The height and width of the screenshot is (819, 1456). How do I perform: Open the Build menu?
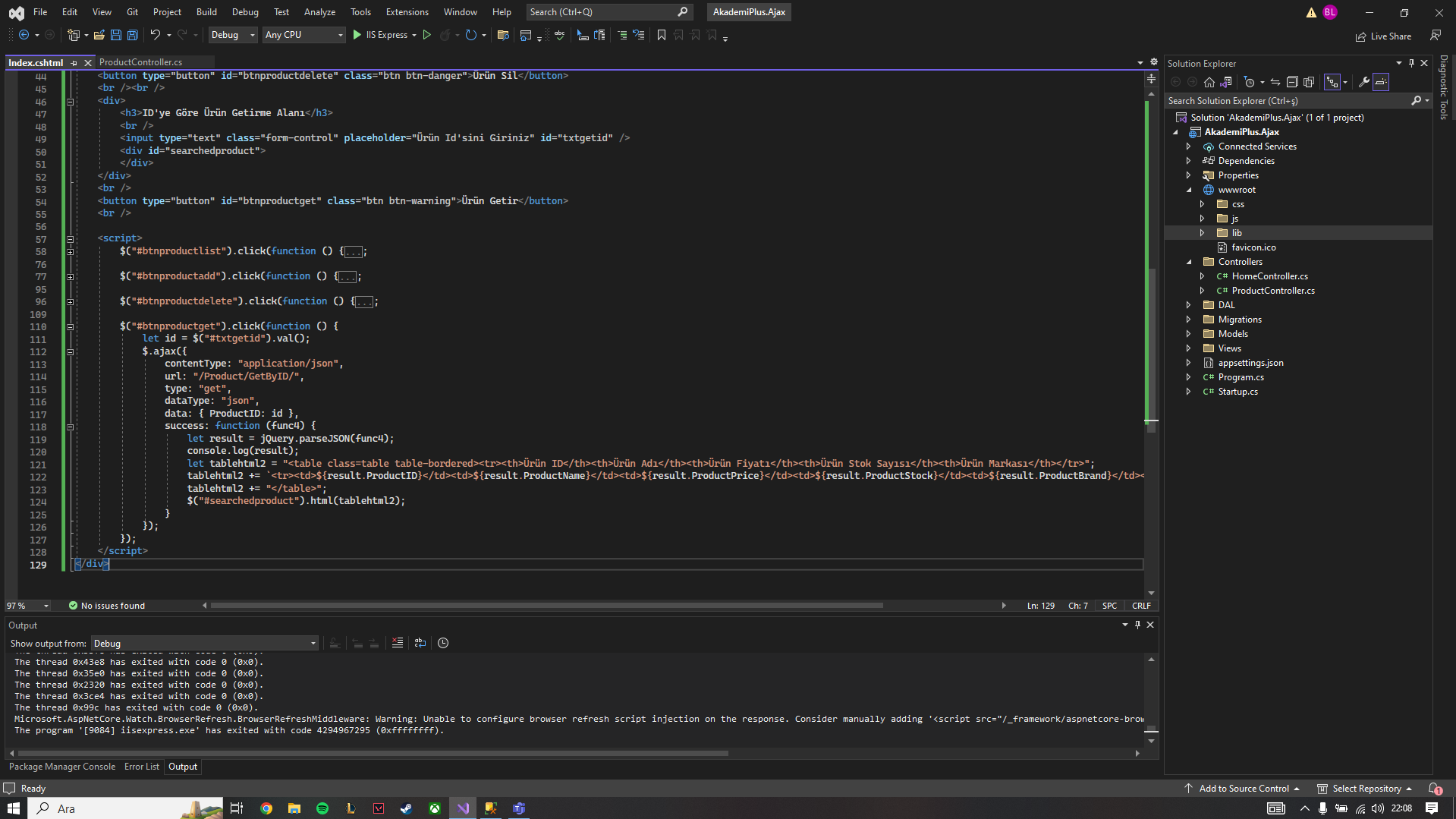(x=206, y=12)
